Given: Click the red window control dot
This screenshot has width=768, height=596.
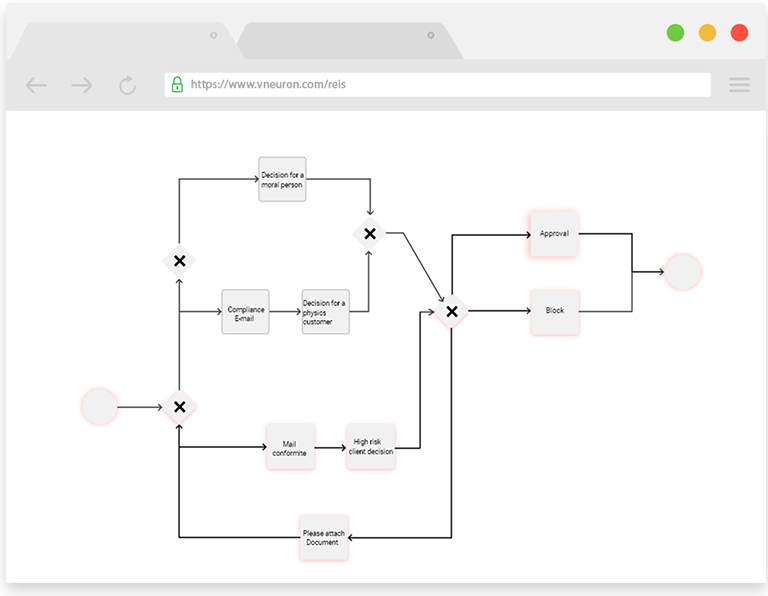Looking at the screenshot, I should [739, 33].
